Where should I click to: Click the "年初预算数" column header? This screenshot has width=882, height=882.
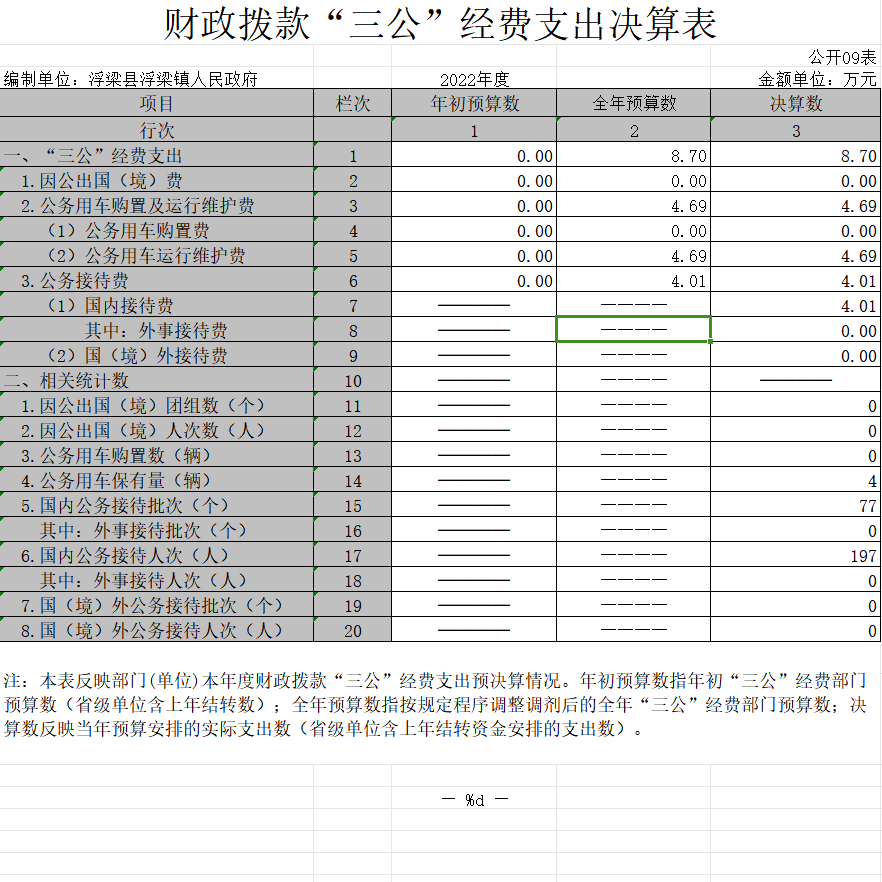474,104
